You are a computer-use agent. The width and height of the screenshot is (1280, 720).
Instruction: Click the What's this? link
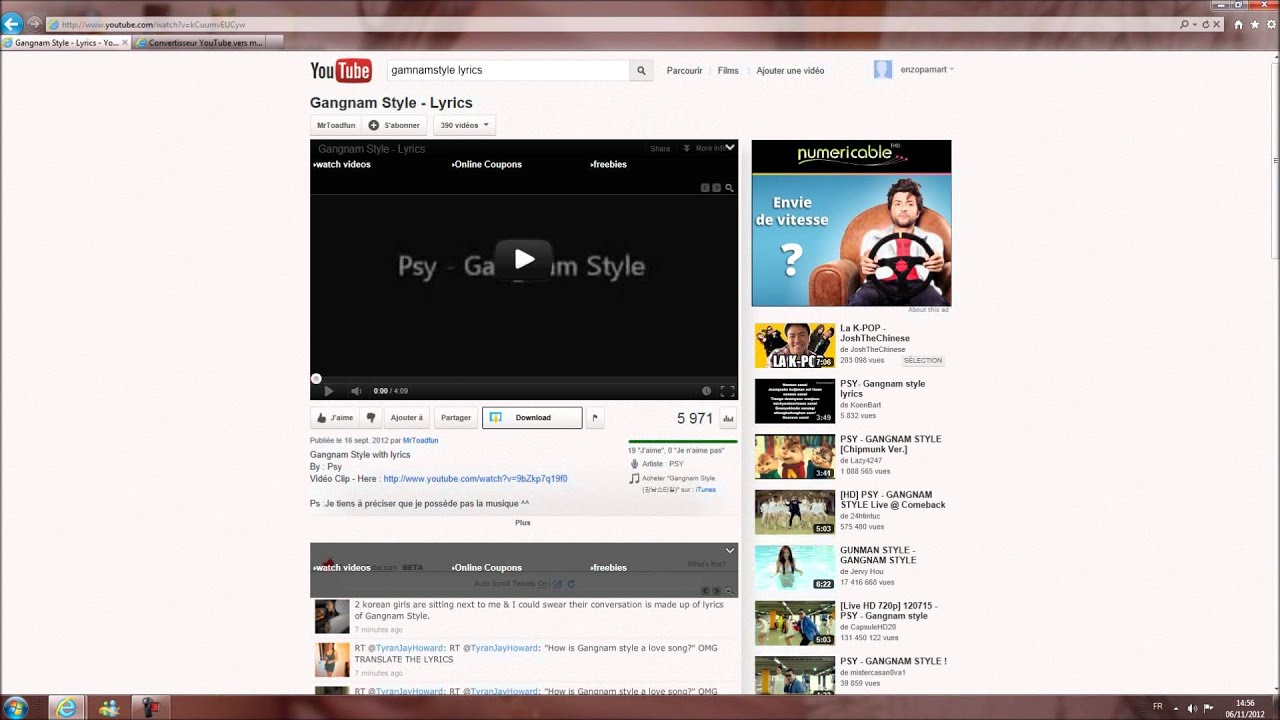[x=706, y=564]
